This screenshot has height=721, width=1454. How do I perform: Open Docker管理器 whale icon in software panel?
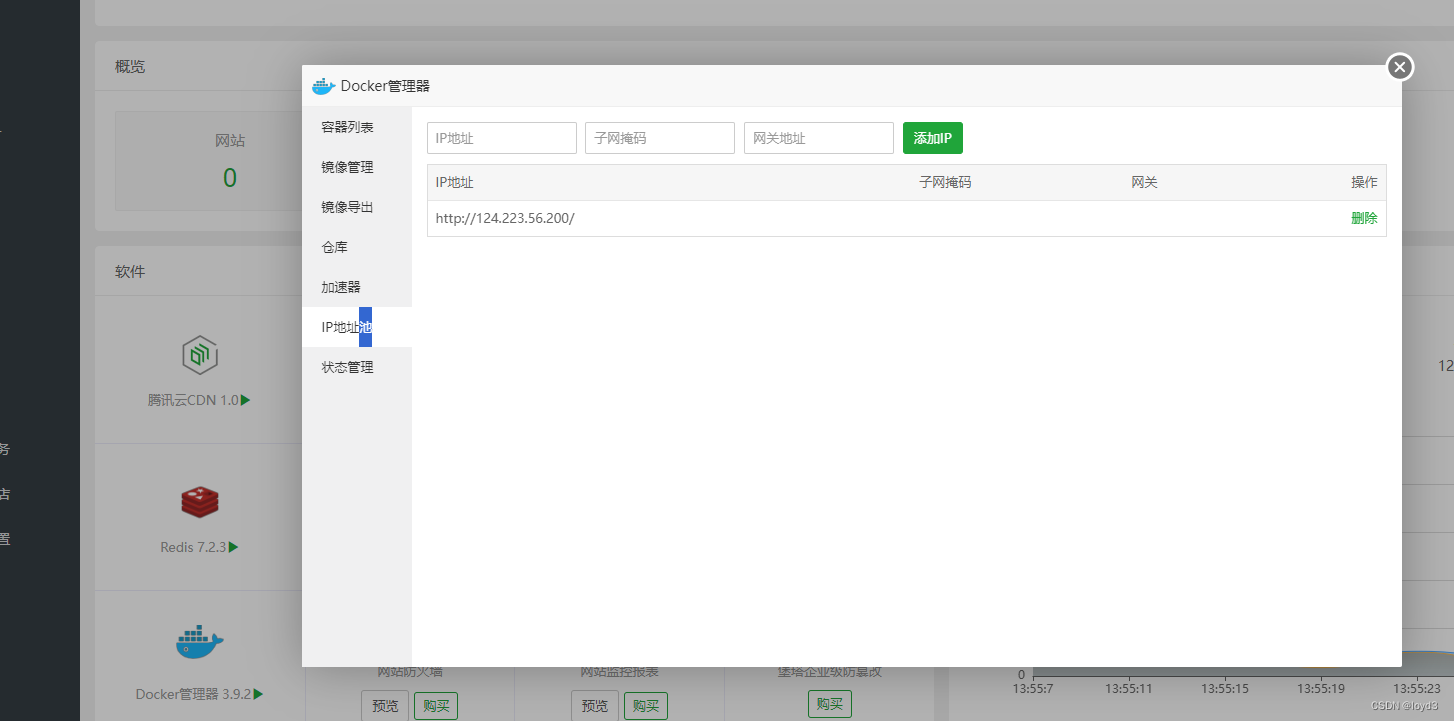pos(200,642)
